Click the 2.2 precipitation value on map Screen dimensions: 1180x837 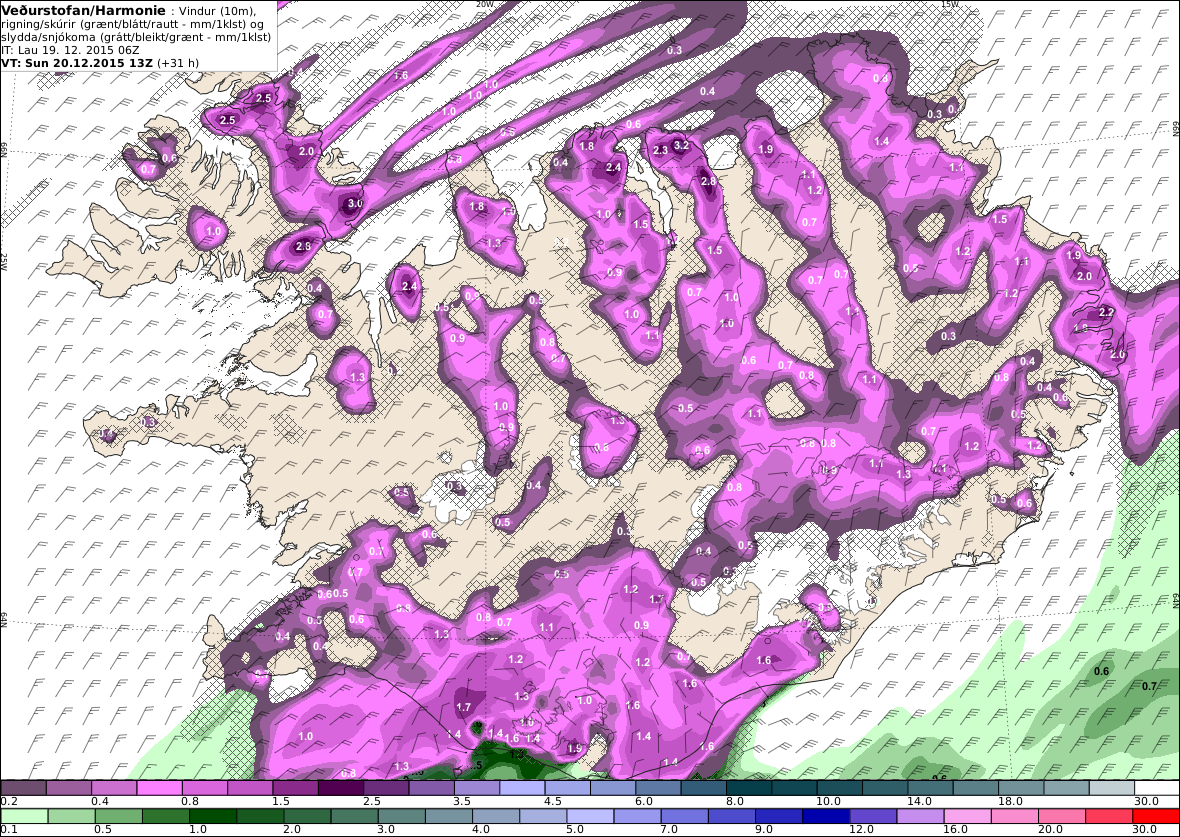1106,312
